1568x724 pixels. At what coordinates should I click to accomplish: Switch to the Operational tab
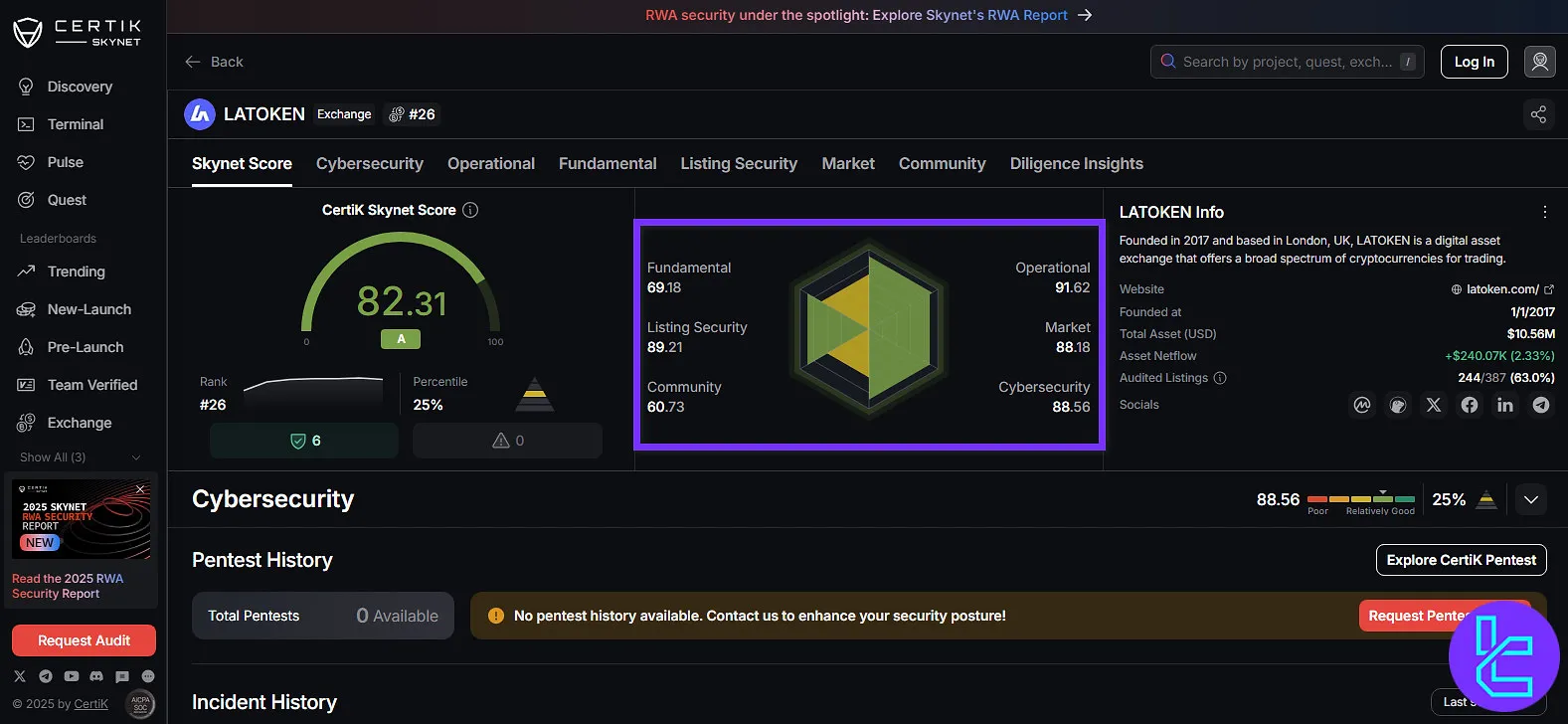(x=490, y=164)
